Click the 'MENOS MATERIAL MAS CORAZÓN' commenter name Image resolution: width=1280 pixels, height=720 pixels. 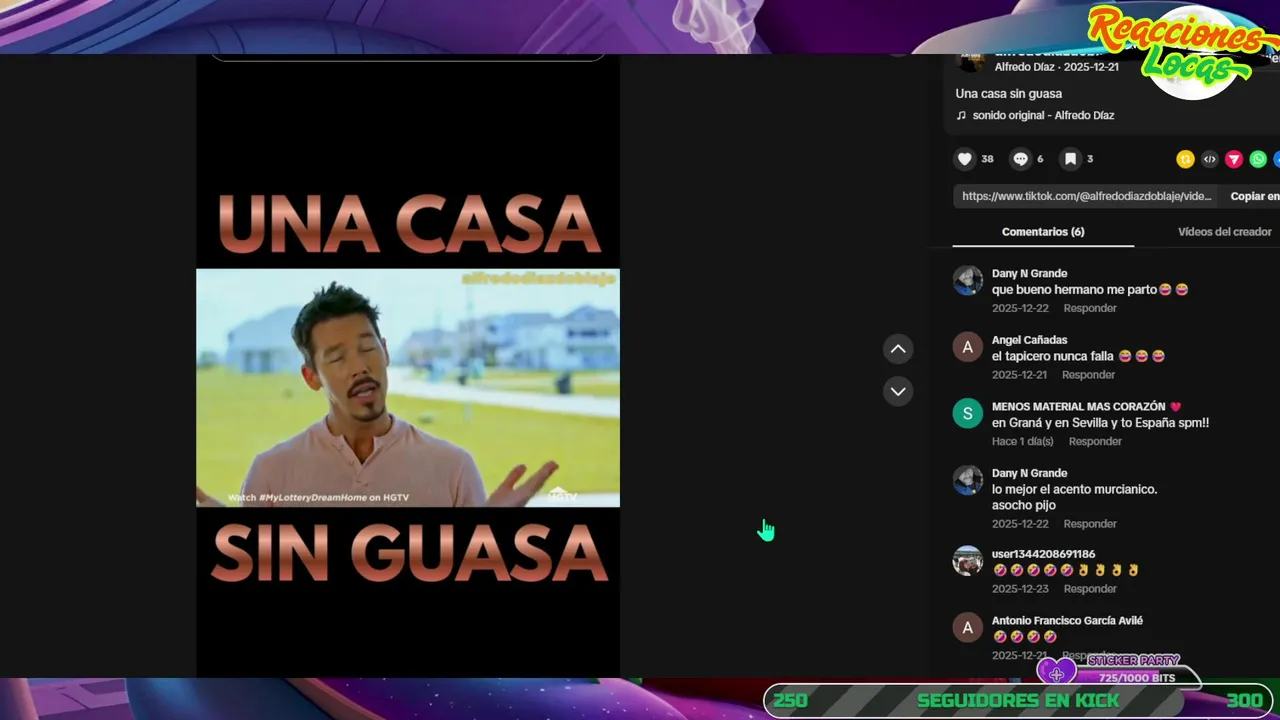(1078, 407)
